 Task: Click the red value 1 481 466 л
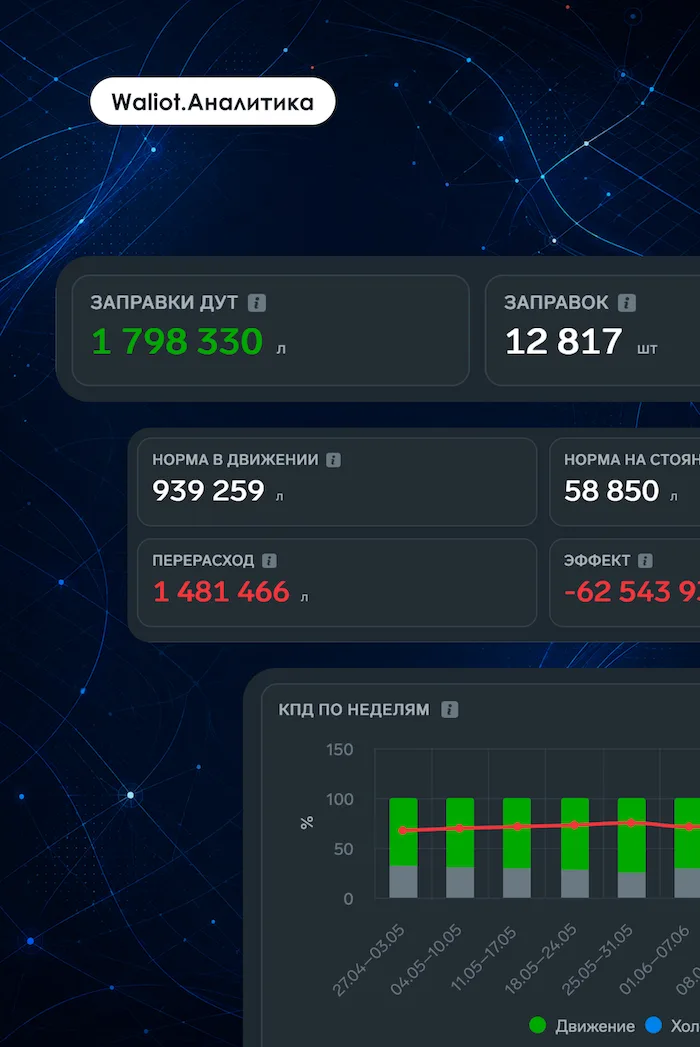[x=230, y=592]
